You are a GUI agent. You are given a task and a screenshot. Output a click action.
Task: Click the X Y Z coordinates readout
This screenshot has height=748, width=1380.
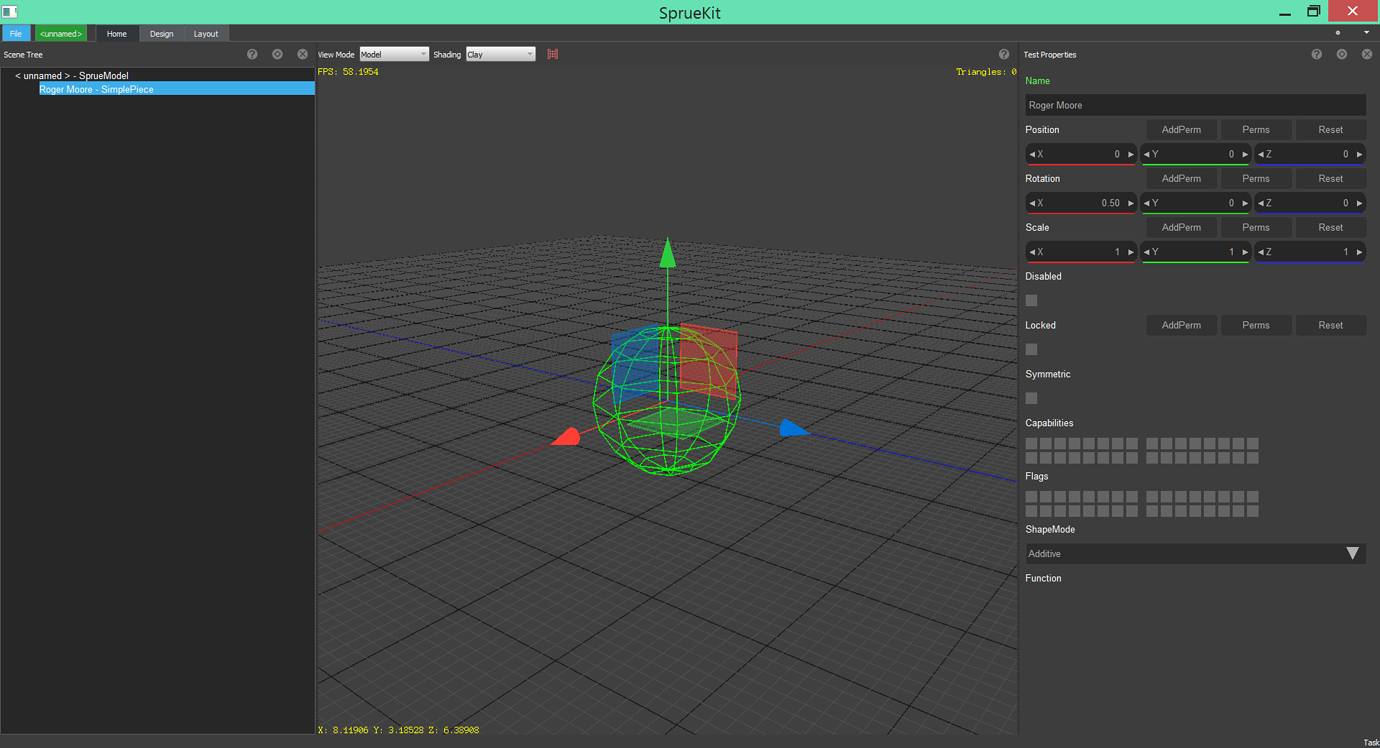pos(398,730)
